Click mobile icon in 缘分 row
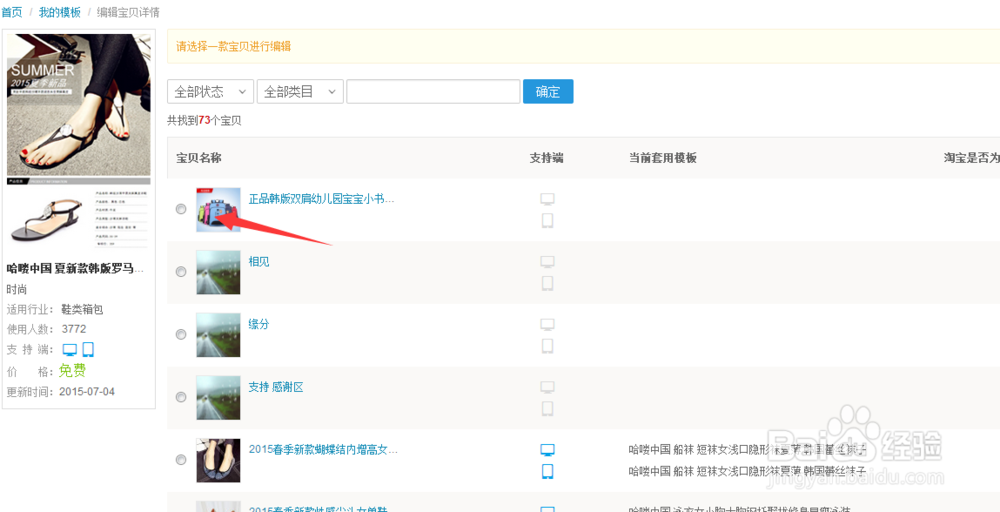Viewport: 1000px width, 512px height. 547,346
